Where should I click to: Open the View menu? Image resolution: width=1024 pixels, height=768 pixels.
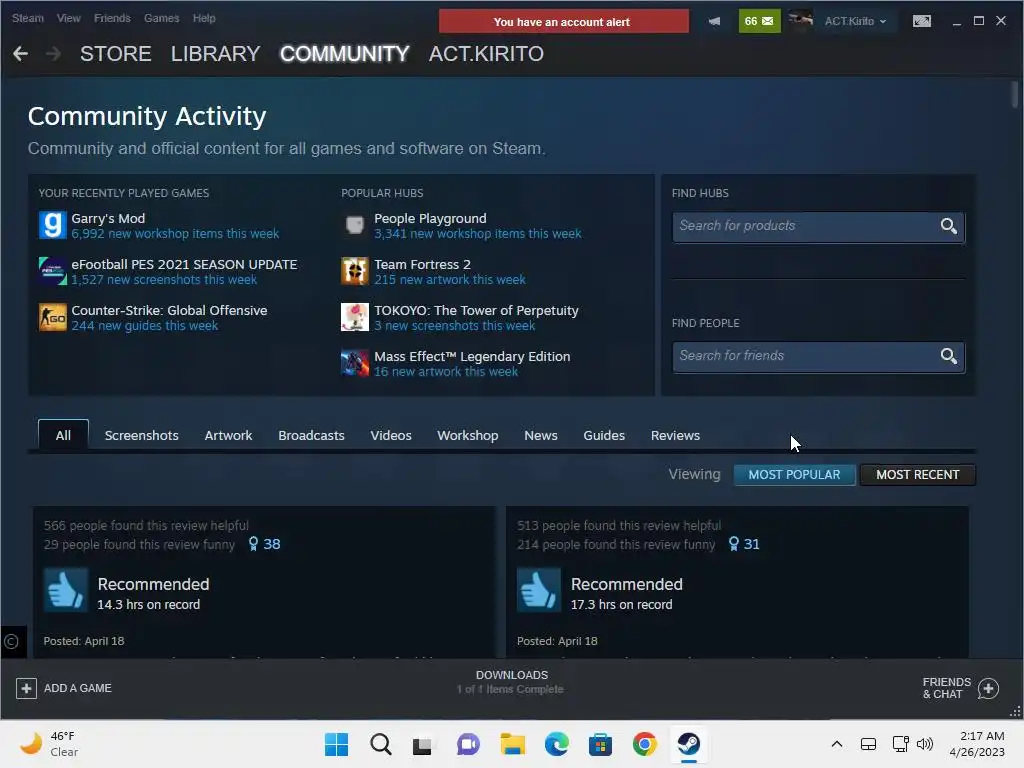coord(69,18)
